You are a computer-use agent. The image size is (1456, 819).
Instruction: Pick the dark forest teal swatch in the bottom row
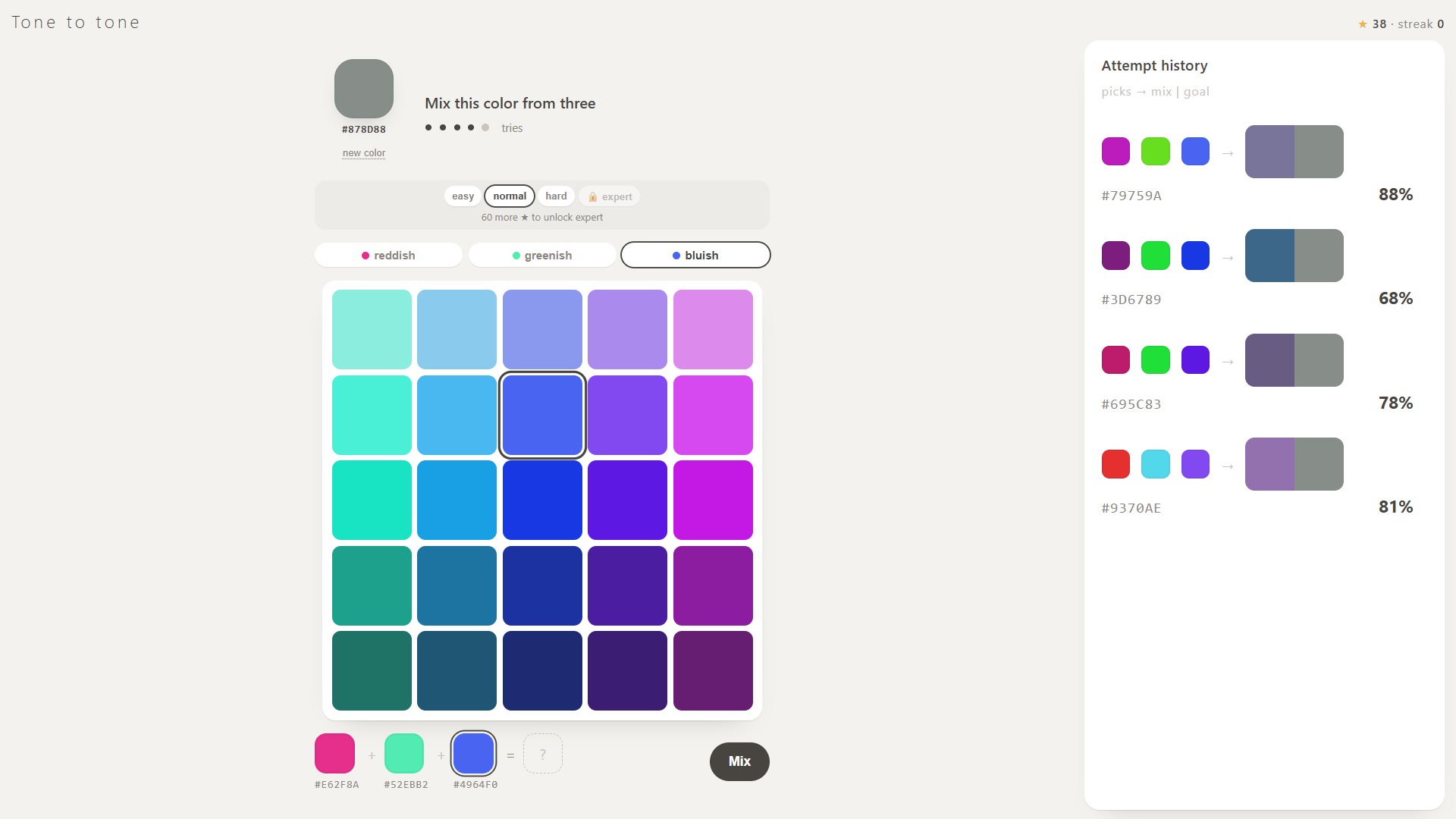pos(372,670)
